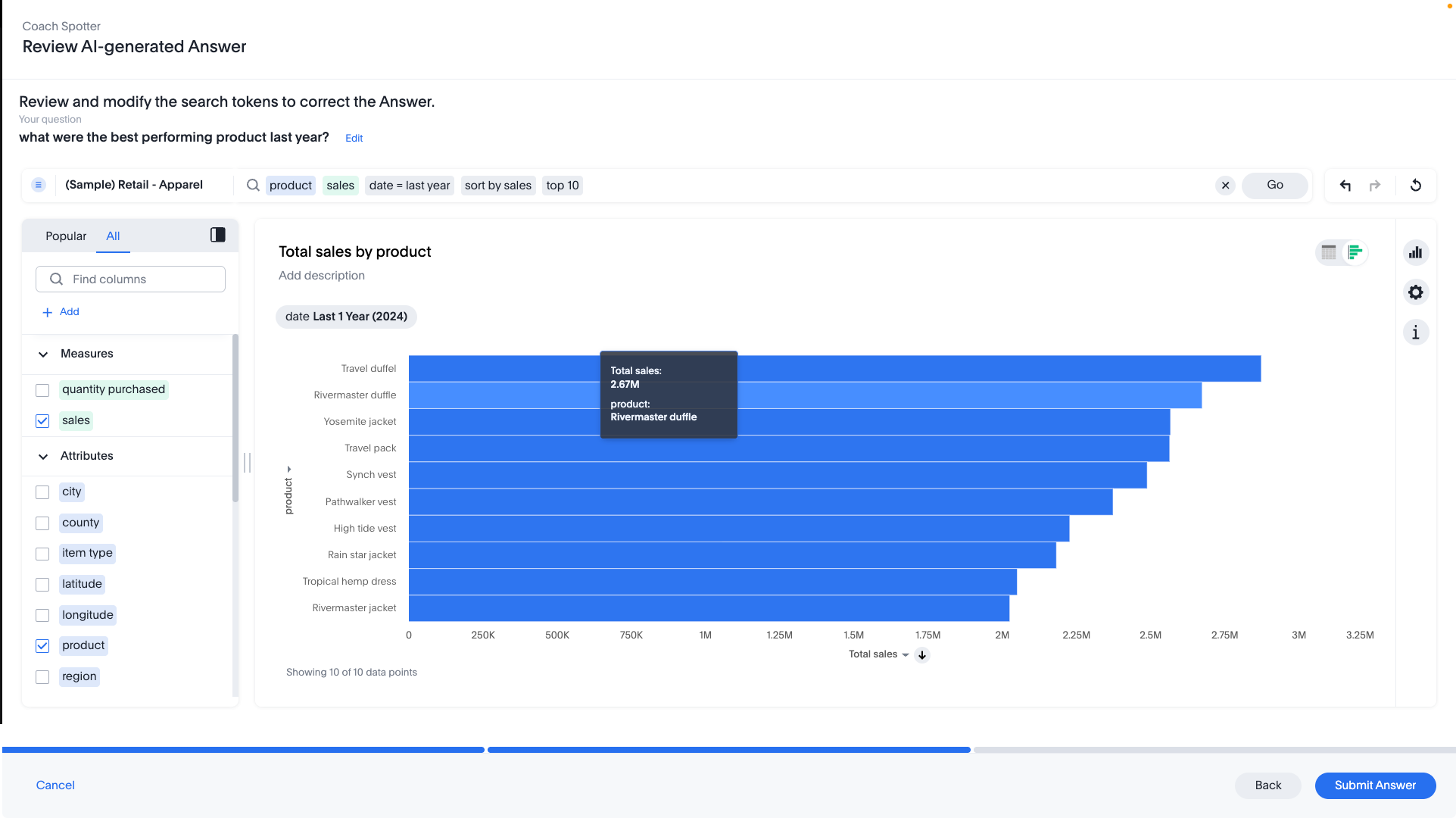This screenshot has width=1456, height=818.
Task: Uncheck the sales measure checkbox
Action: tap(42, 421)
